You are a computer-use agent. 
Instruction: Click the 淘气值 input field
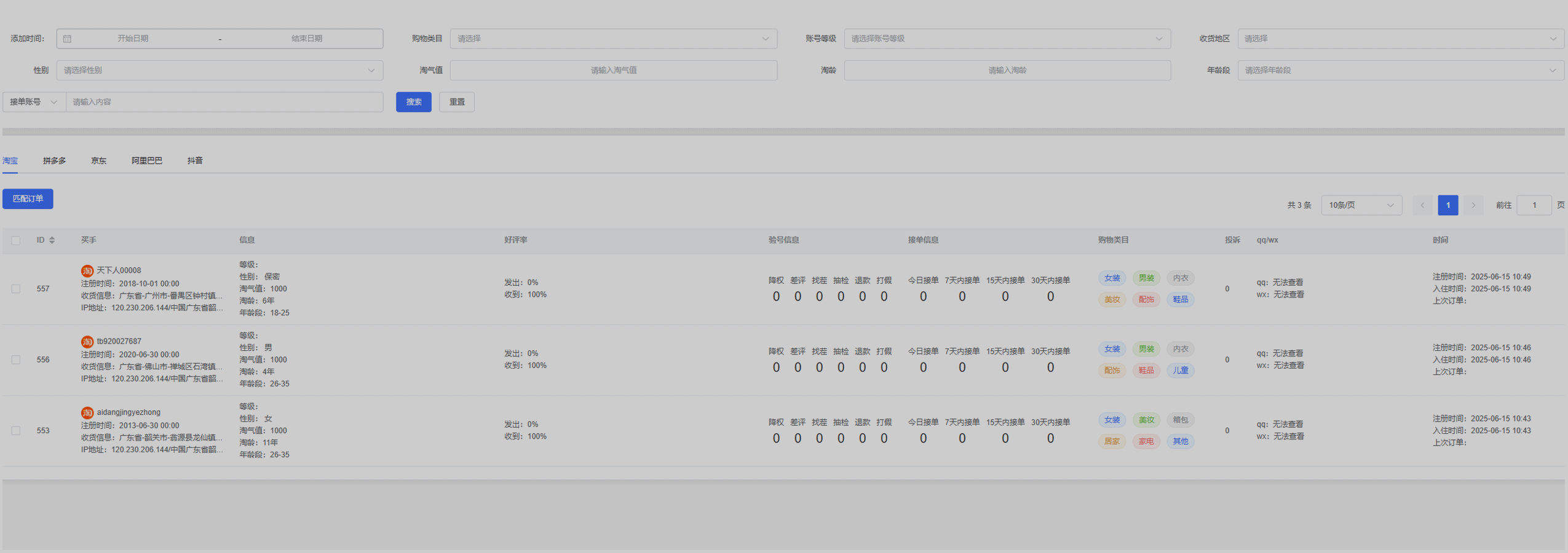tap(613, 71)
